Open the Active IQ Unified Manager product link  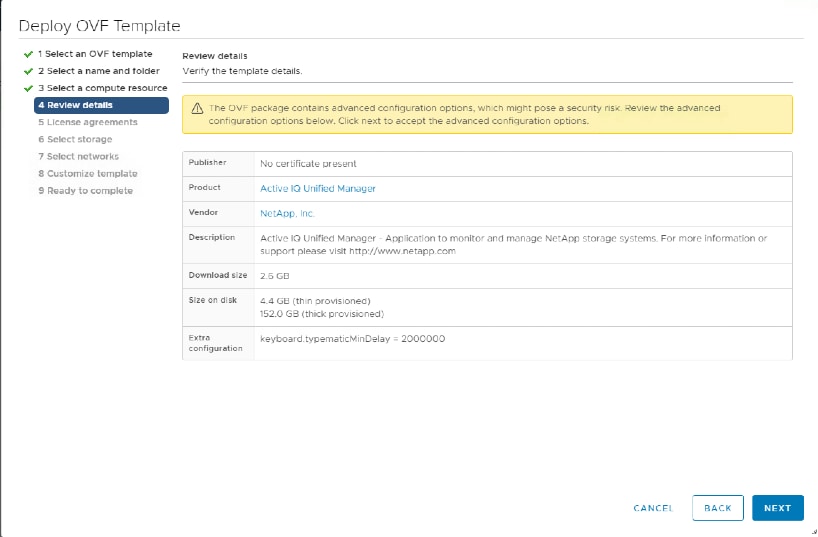[318, 188]
